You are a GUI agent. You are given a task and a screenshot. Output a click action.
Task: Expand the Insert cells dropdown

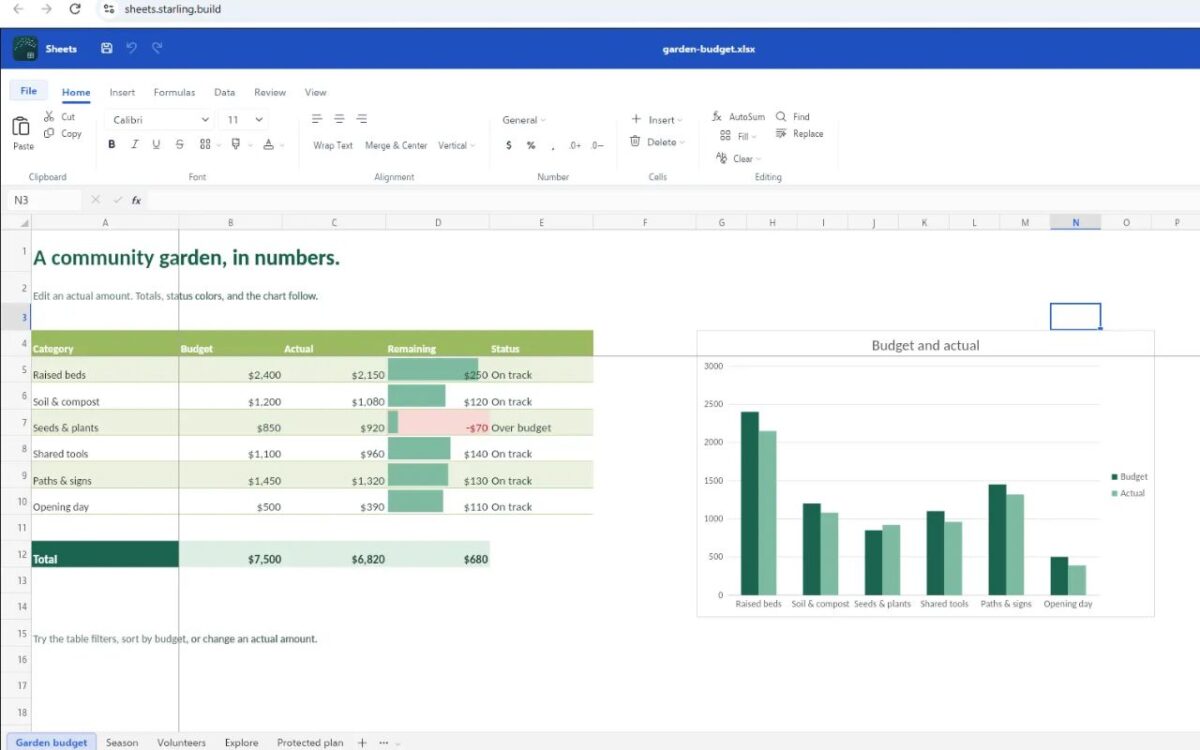(656, 120)
